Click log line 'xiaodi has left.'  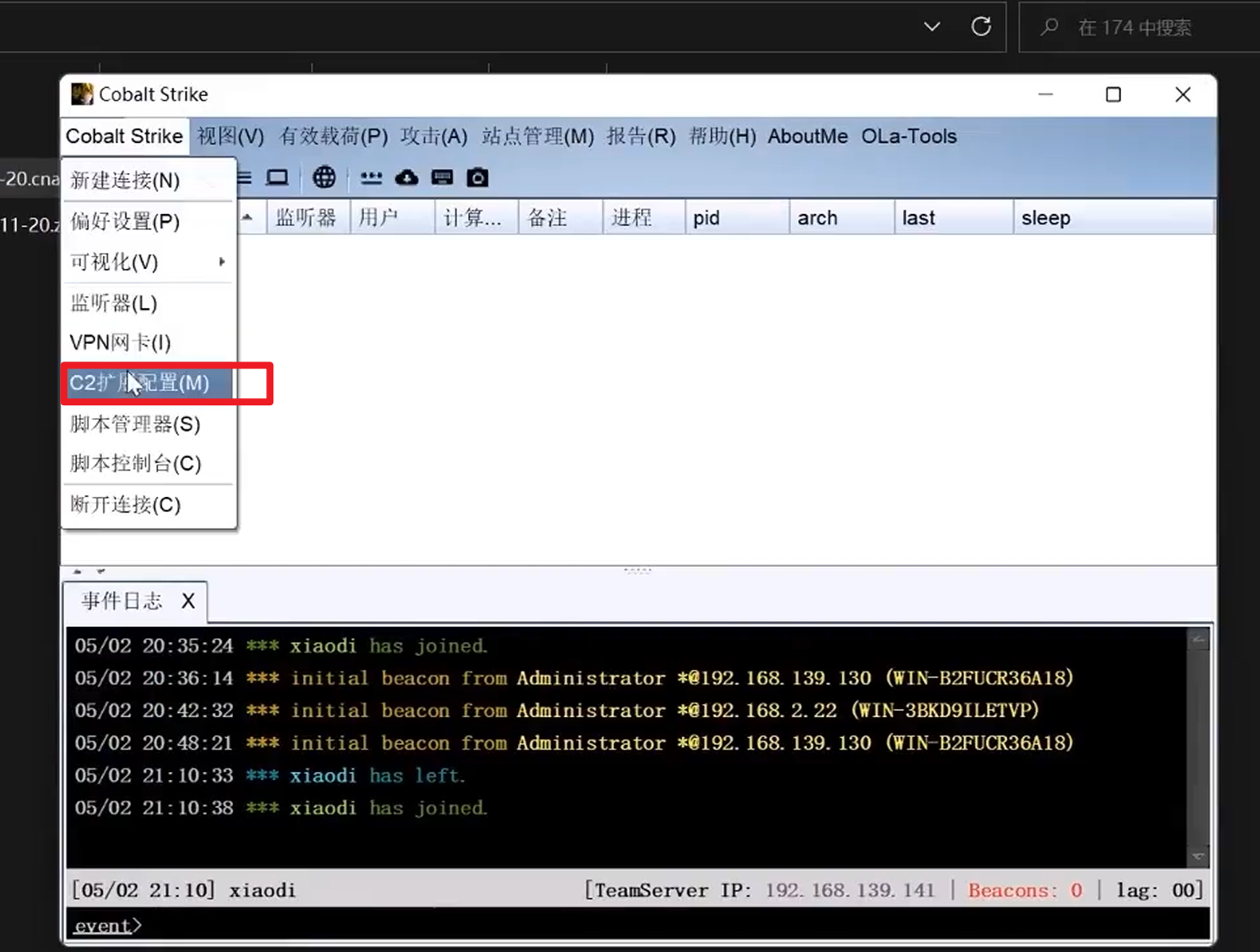pyautogui.click(x=270, y=776)
